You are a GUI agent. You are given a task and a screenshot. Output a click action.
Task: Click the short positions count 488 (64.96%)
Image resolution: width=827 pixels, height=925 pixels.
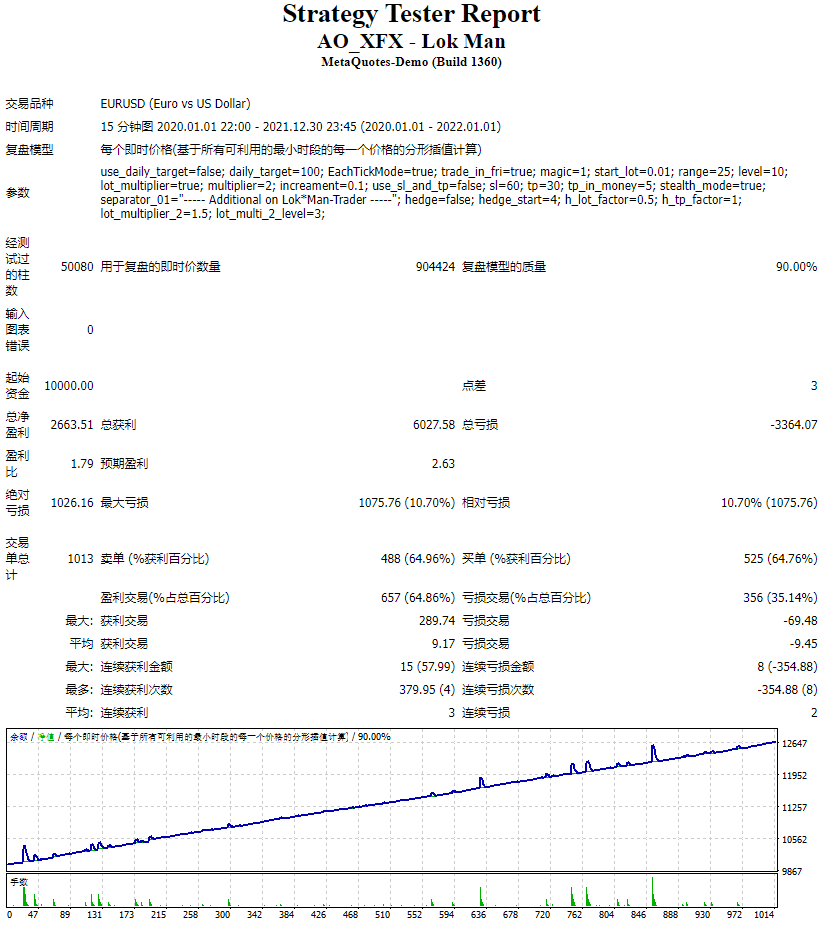[415, 558]
